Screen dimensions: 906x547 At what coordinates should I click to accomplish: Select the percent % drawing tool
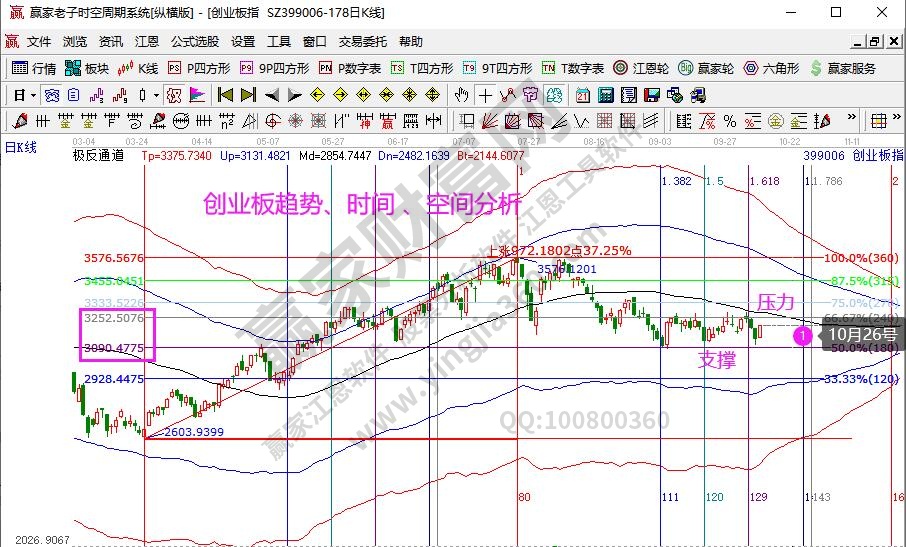tap(730, 121)
